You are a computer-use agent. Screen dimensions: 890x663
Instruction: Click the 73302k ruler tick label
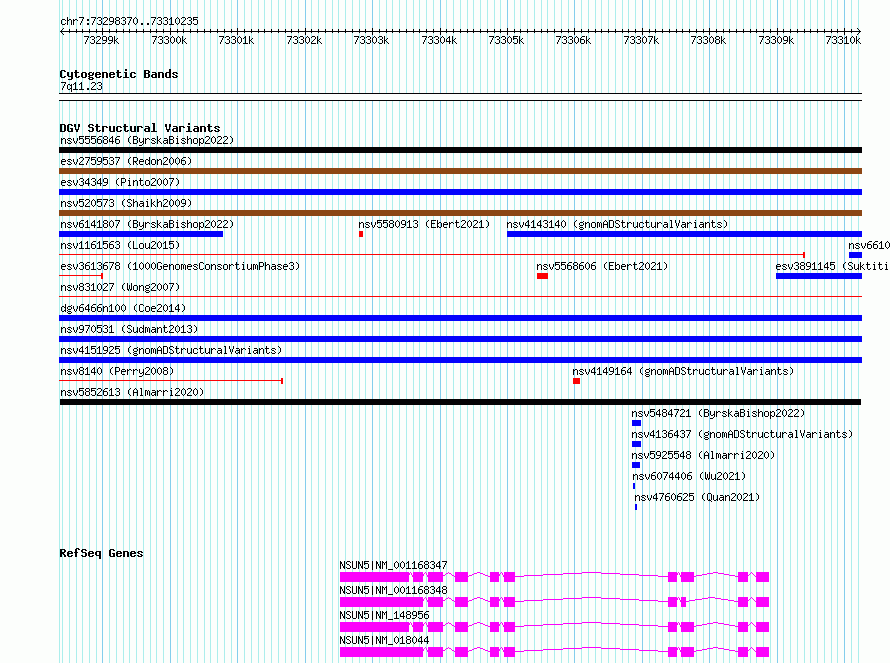[x=304, y=40]
